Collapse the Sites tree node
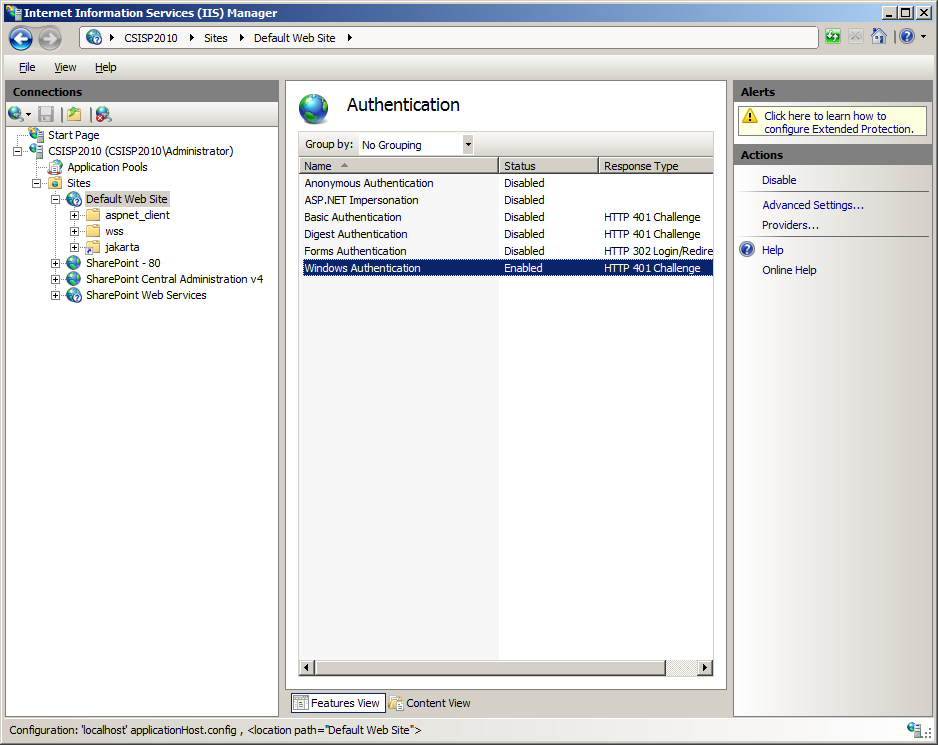Screen dimensions: 938x745 [37, 183]
